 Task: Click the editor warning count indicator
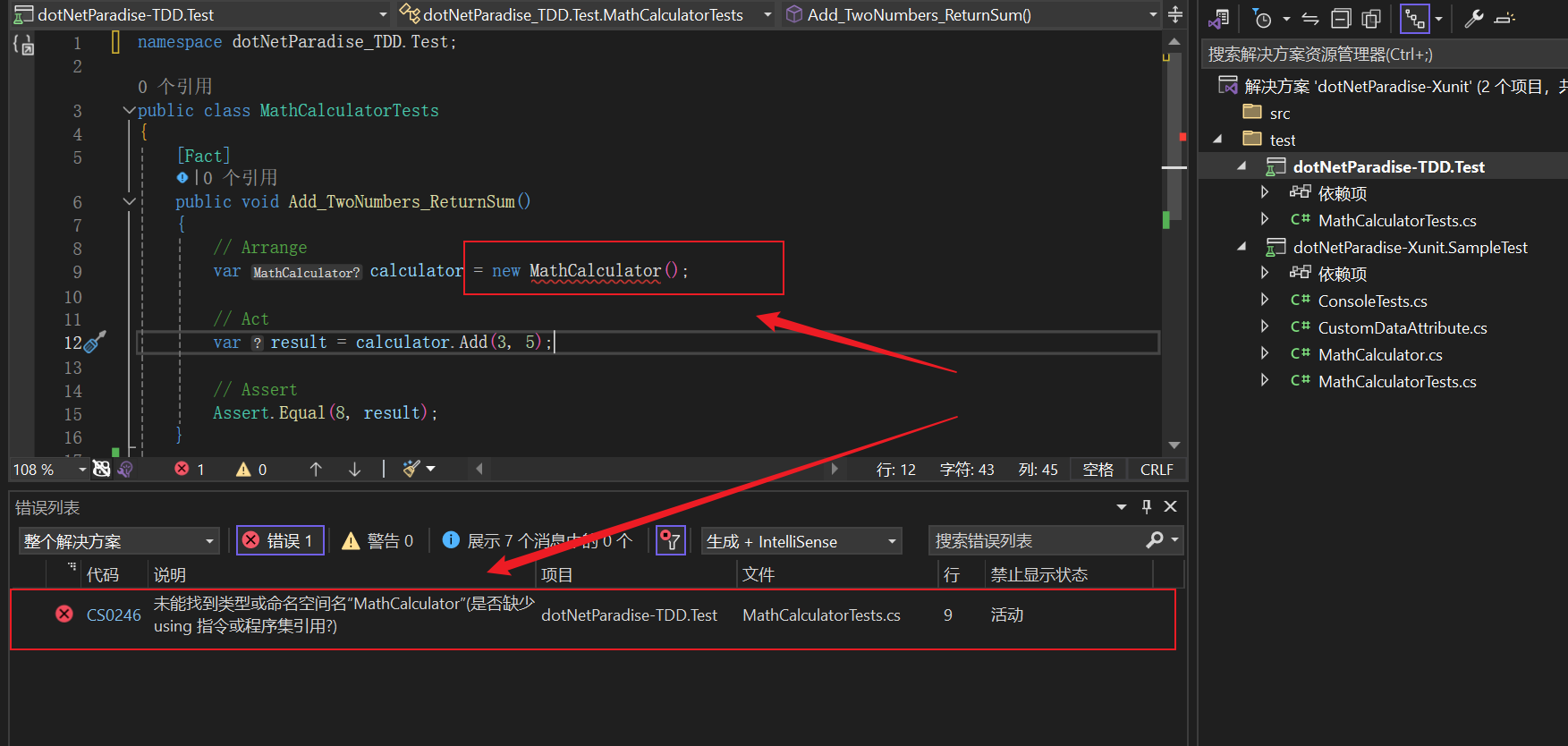tap(251, 469)
